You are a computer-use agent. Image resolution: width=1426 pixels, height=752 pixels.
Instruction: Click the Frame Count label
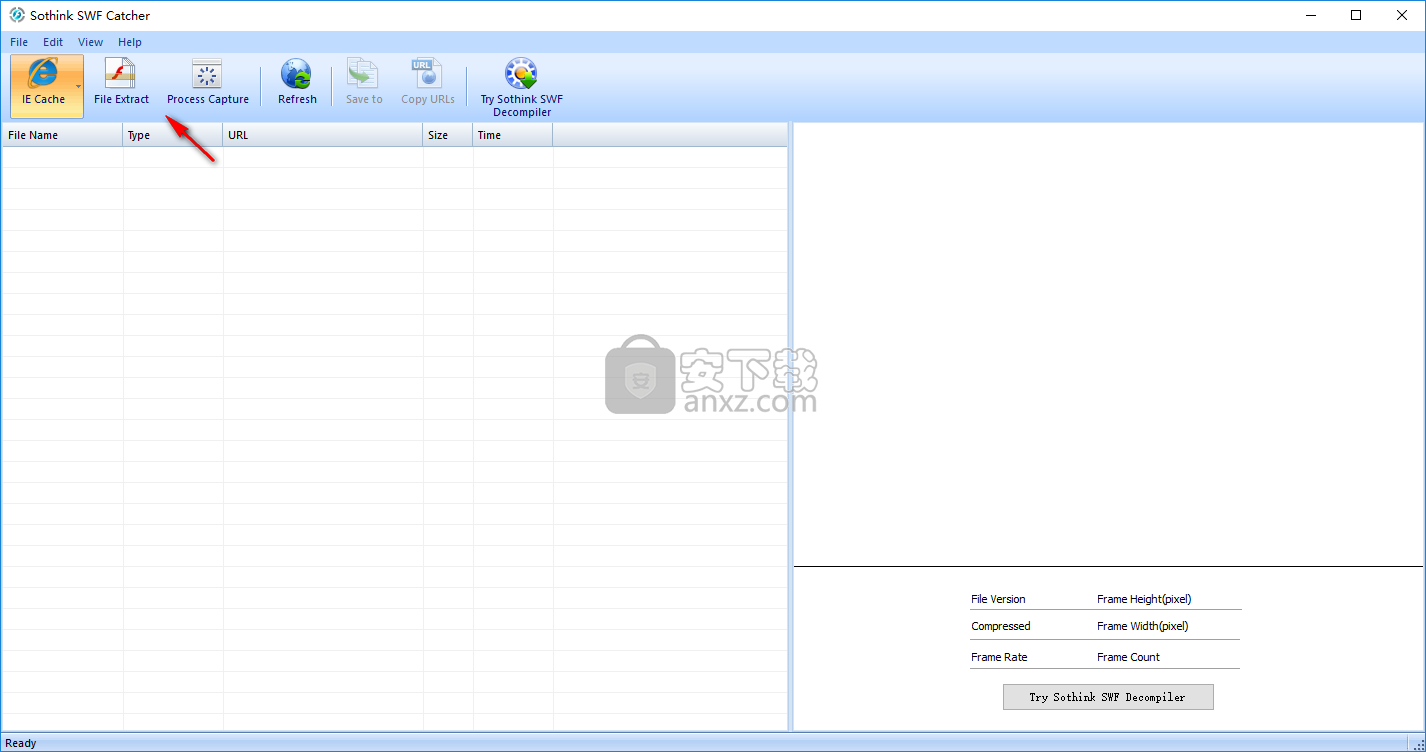click(x=1128, y=657)
